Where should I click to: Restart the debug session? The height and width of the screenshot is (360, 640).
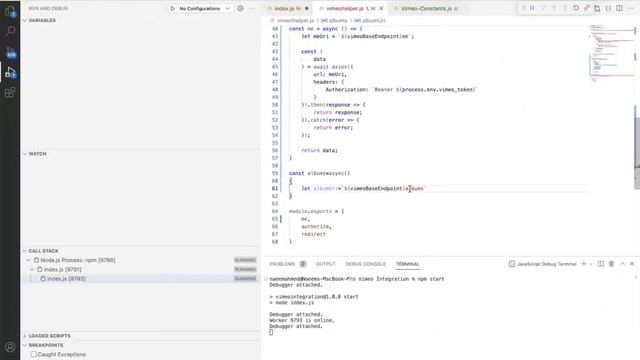(x=576, y=8)
